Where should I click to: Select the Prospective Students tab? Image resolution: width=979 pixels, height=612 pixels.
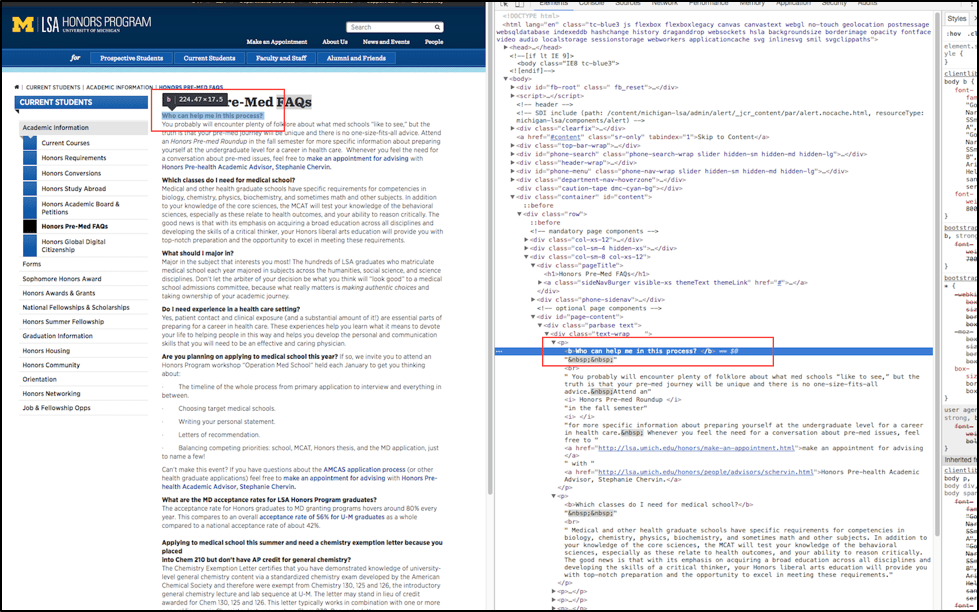pos(132,58)
